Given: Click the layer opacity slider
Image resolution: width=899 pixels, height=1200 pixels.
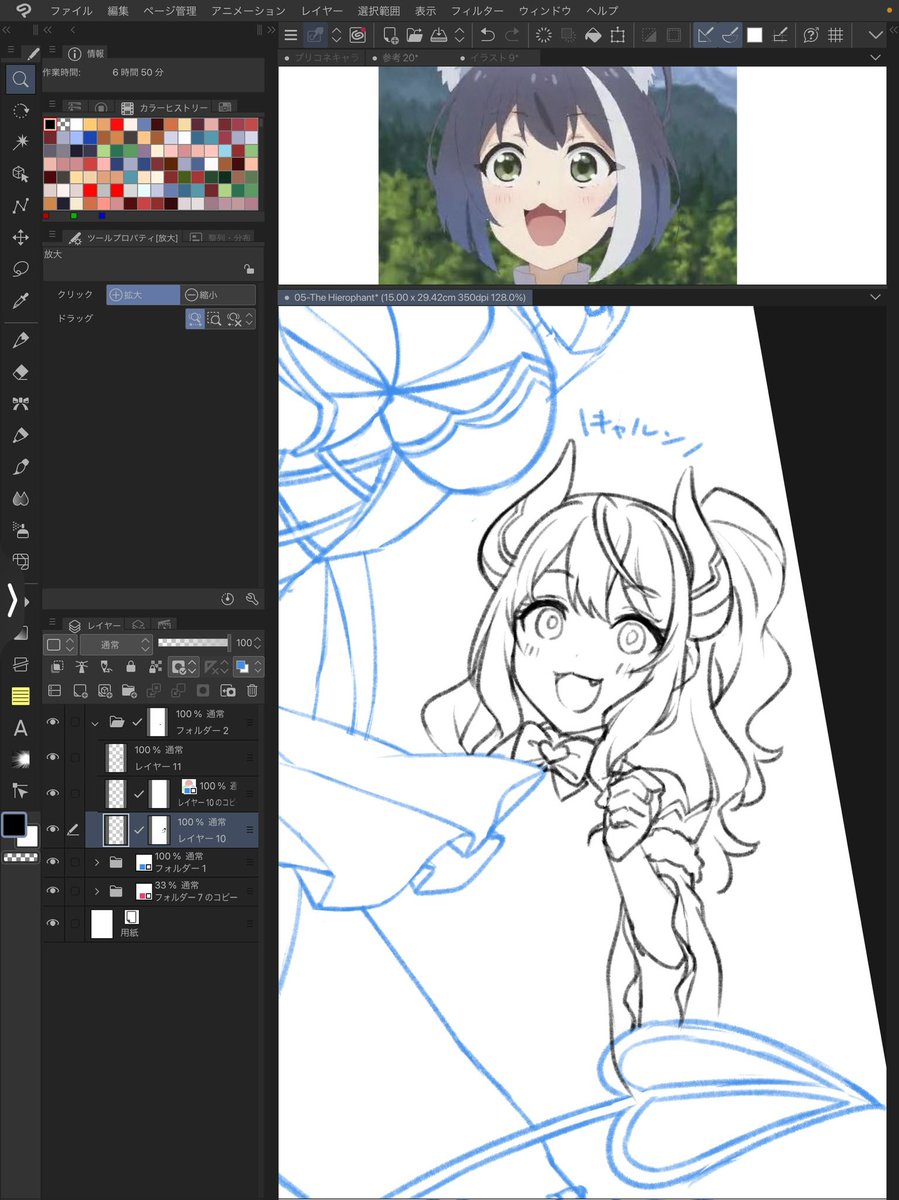Looking at the screenshot, I should [x=193, y=643].
